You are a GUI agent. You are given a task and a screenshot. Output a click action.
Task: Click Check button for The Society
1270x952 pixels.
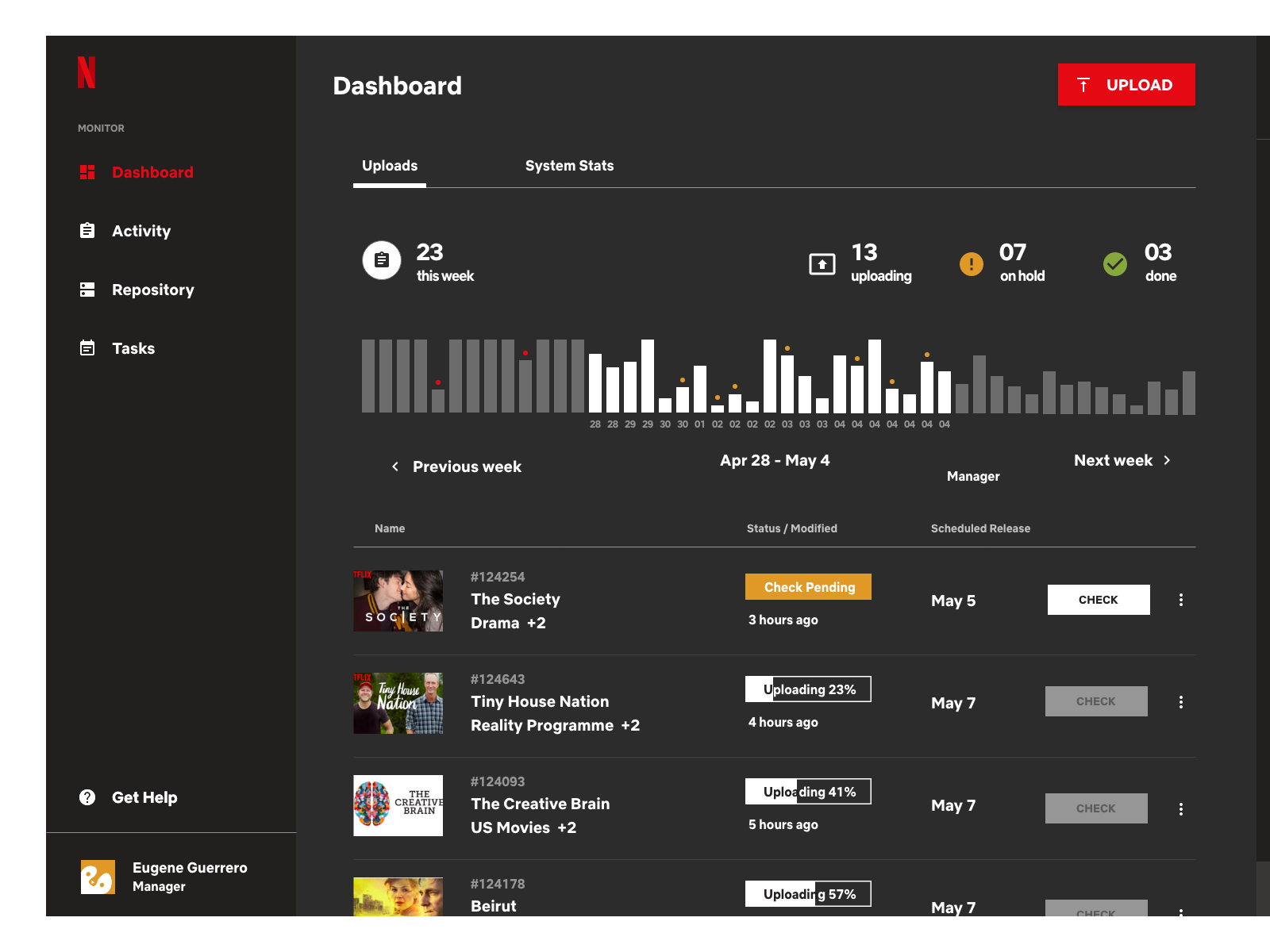click(1098, 600)
